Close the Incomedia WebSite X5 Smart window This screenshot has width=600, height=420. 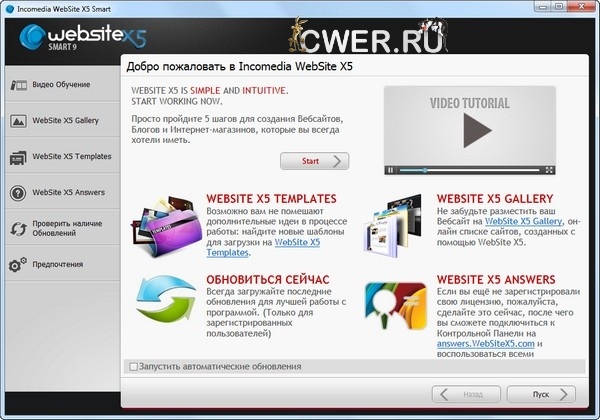[582, 7]
